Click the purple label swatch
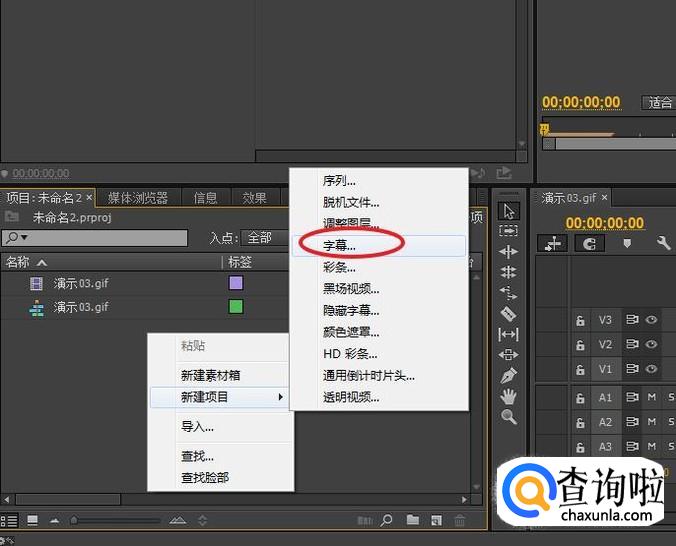Viewport: 676px width, 546px height. [x=236, y=283]
